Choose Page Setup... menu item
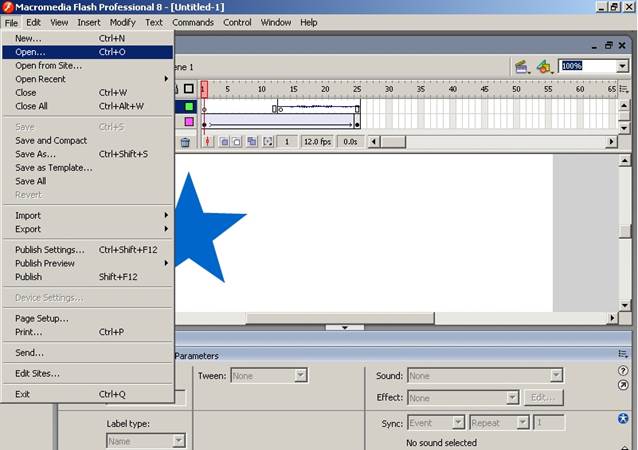Image resolution: width=638 pixels, height=450 pixels. 87,319
